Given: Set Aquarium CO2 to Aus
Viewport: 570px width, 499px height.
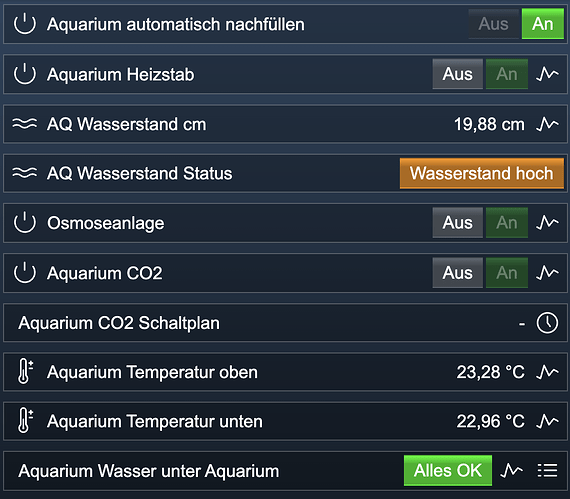Looking at the screenshot, I should point(458,273).
